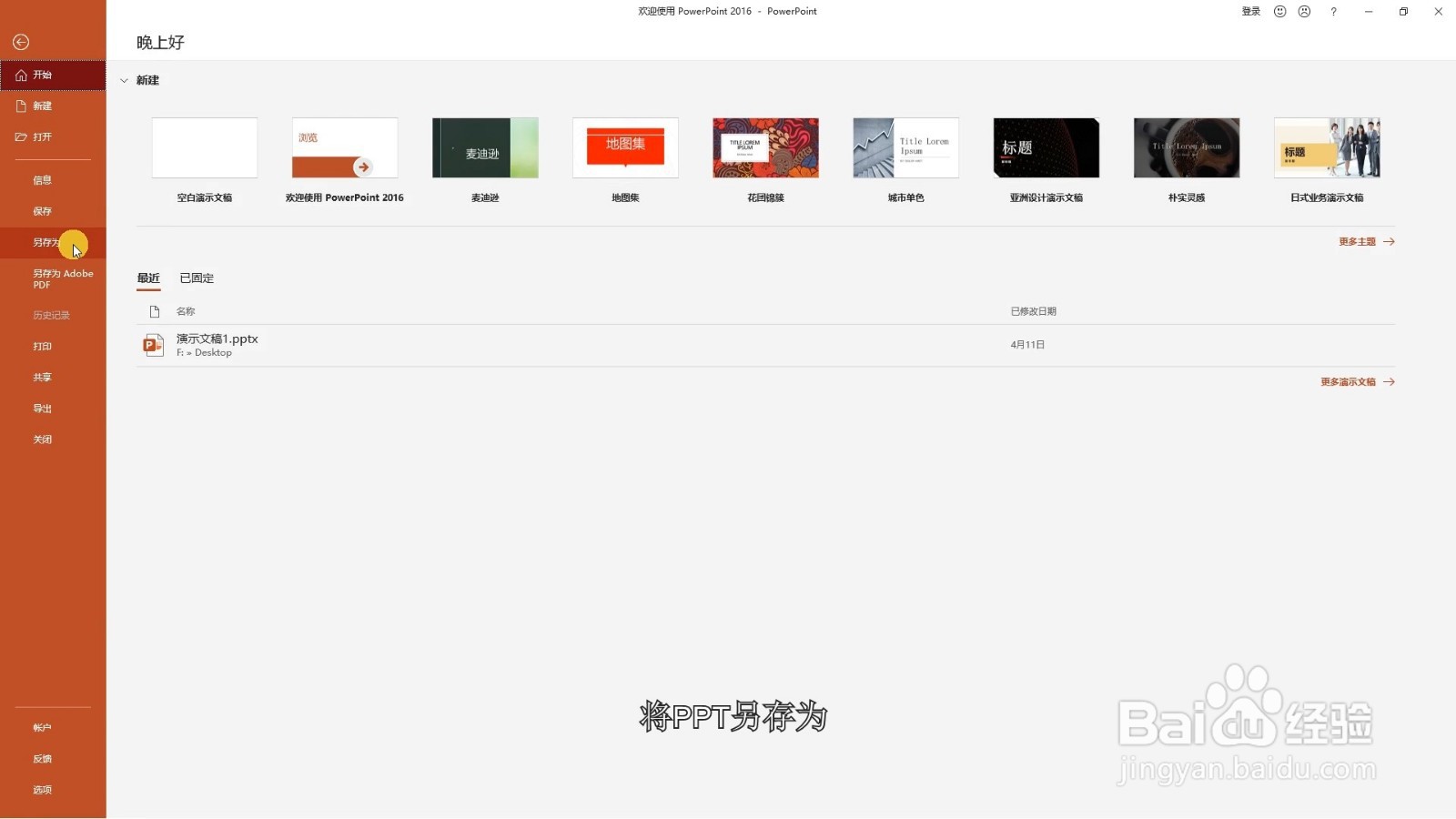Image resolution: width=1456 pixels, height=819 pixels.
Task: Click the F: » Desktop file path
Action: [x=204, y=353]
